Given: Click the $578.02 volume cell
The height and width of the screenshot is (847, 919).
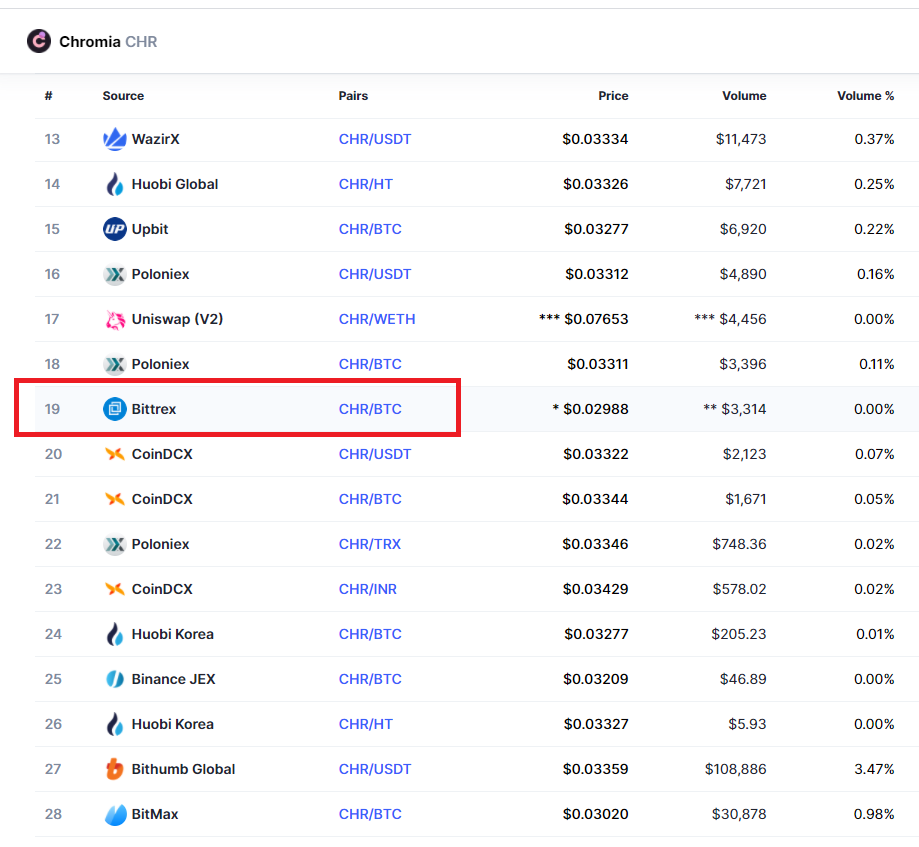Looking at the screenshot, I should point(740,589).
